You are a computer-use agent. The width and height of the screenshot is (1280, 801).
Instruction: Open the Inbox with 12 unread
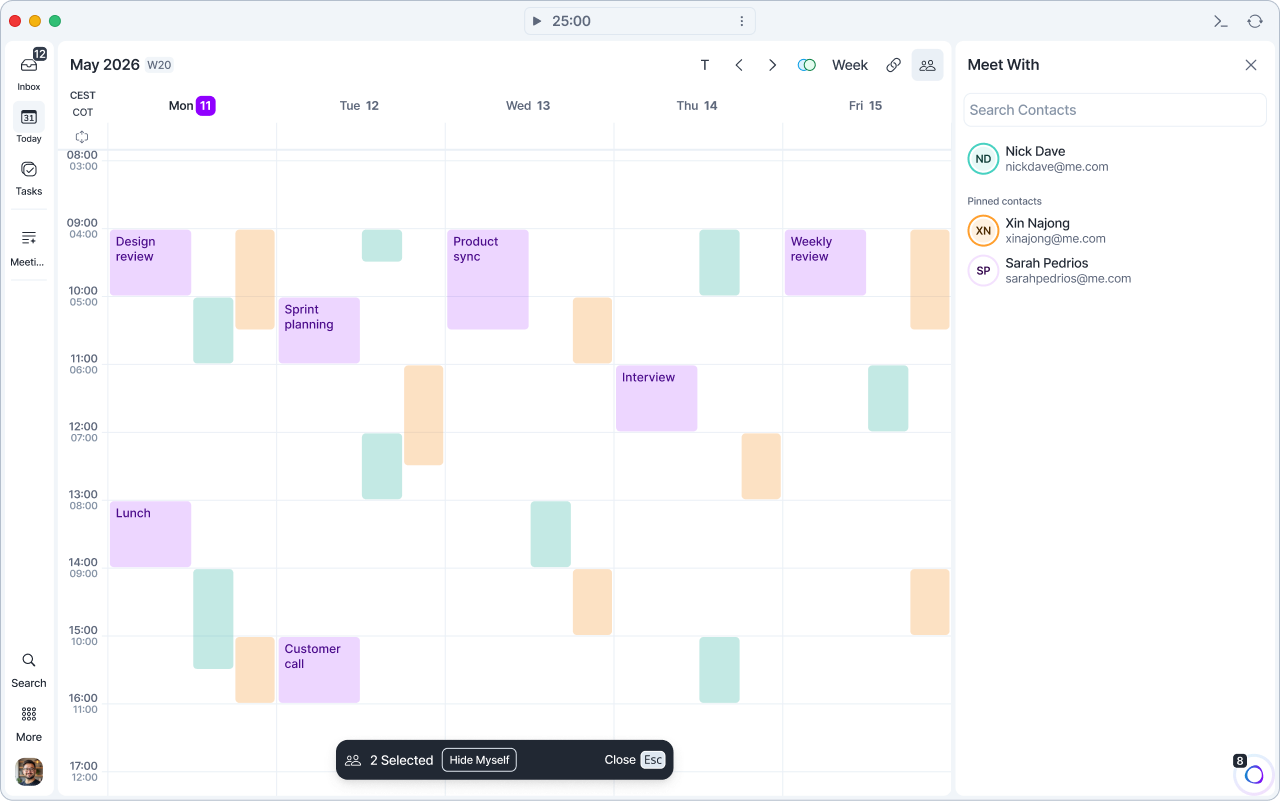[29, 70]
